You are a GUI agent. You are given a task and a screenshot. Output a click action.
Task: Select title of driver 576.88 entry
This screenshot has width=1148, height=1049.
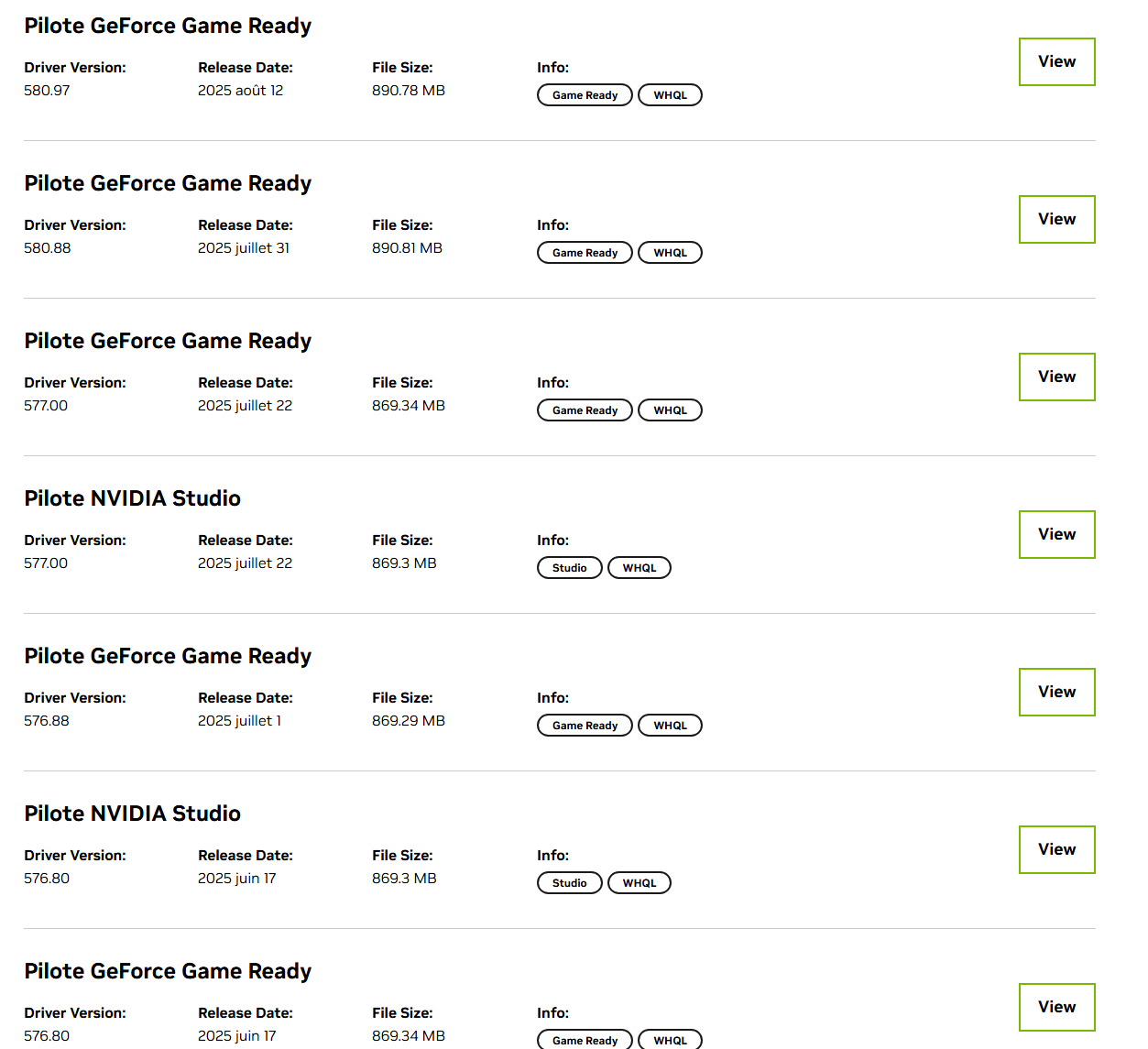(x=168, y=656)
